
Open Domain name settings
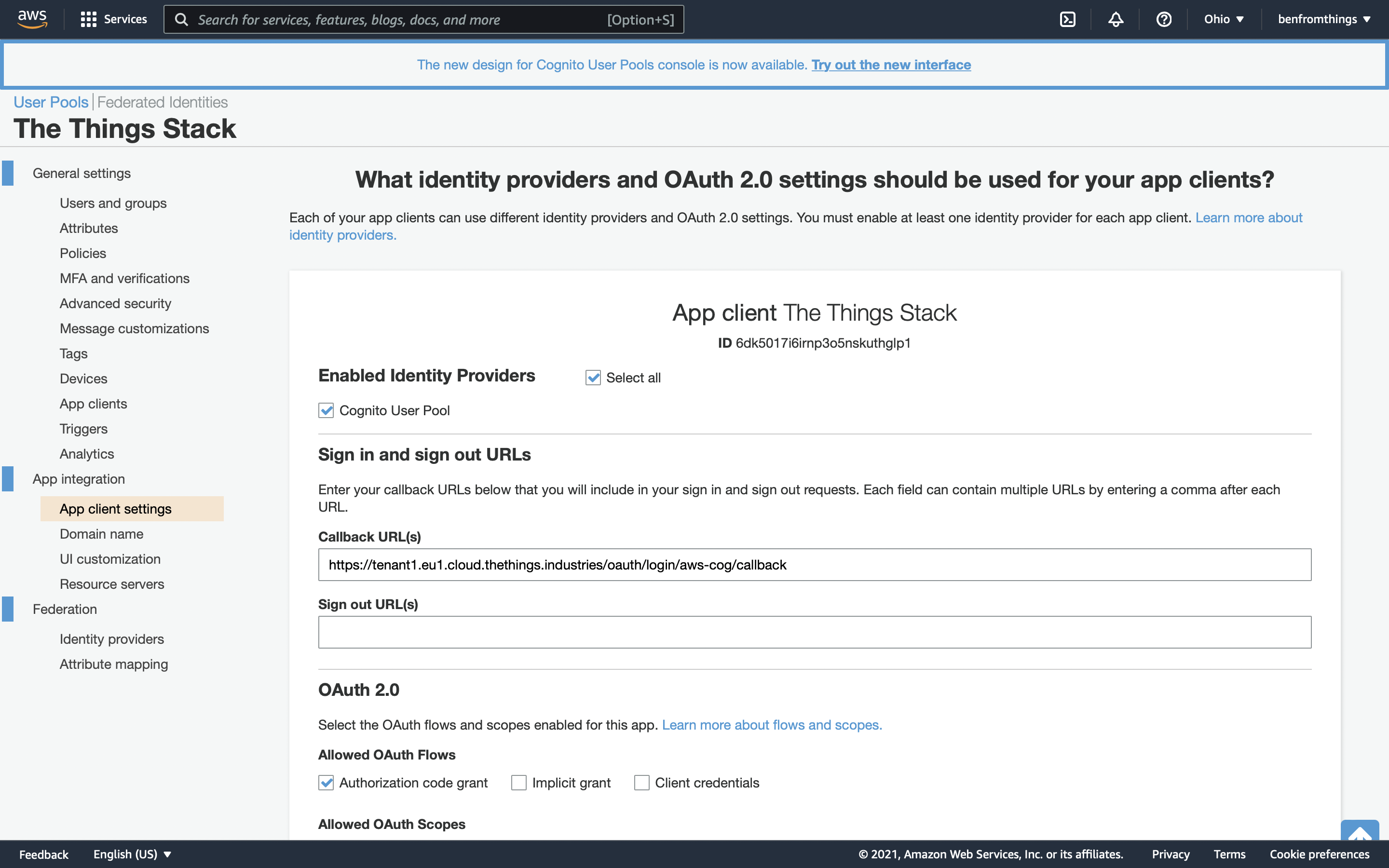[102, 534]
